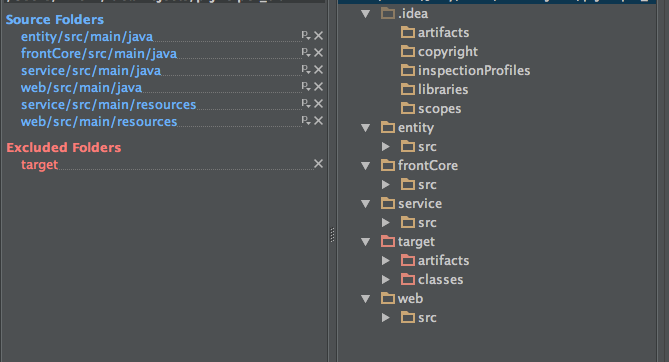Screen dimensions: 669x362
Task: Select artifacts folder icon under .idea
Action: 408,32
